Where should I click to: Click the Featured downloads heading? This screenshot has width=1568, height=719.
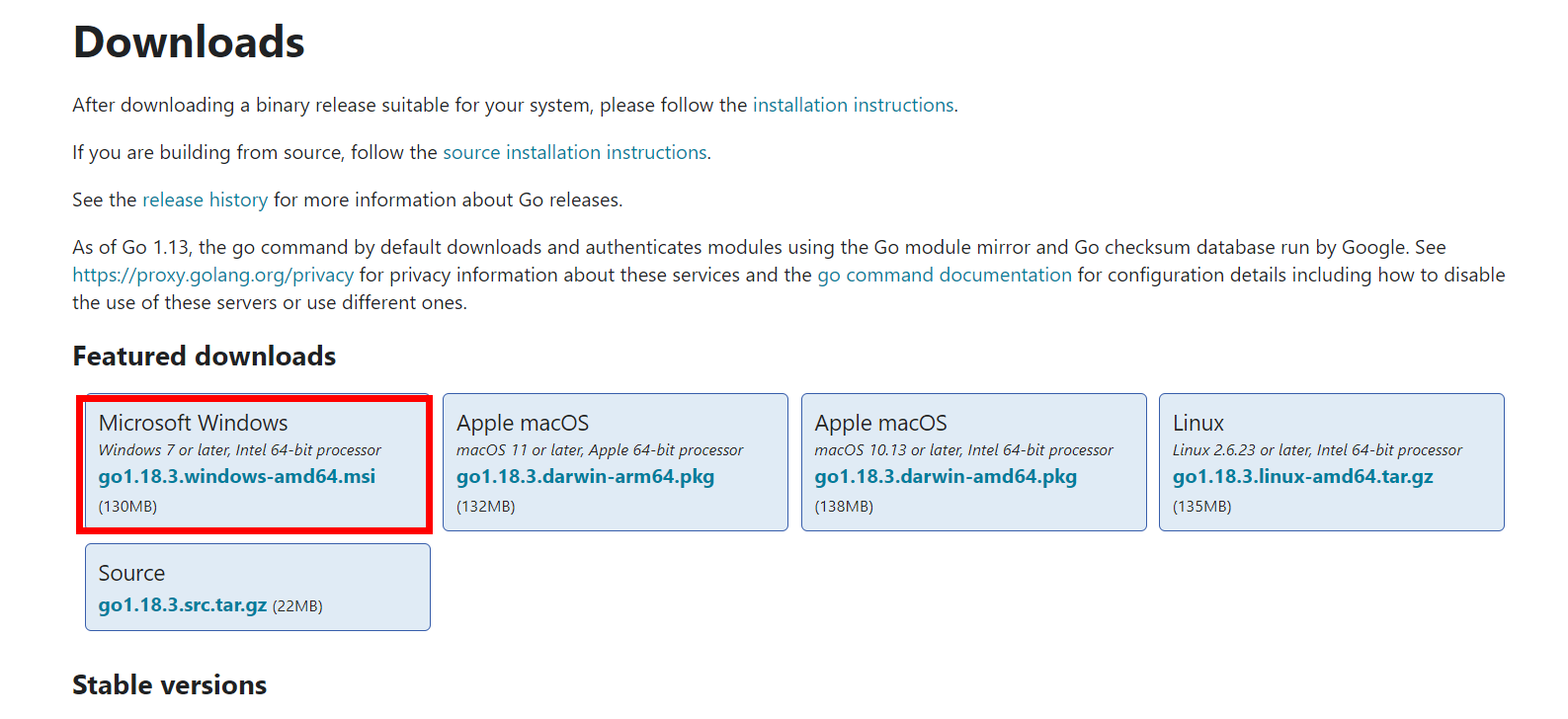(205, 357)
